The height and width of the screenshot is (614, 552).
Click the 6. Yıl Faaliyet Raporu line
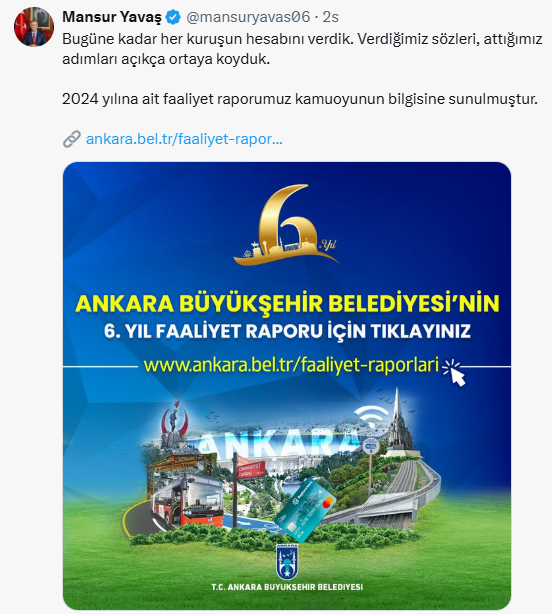click(x=287, y=331)
